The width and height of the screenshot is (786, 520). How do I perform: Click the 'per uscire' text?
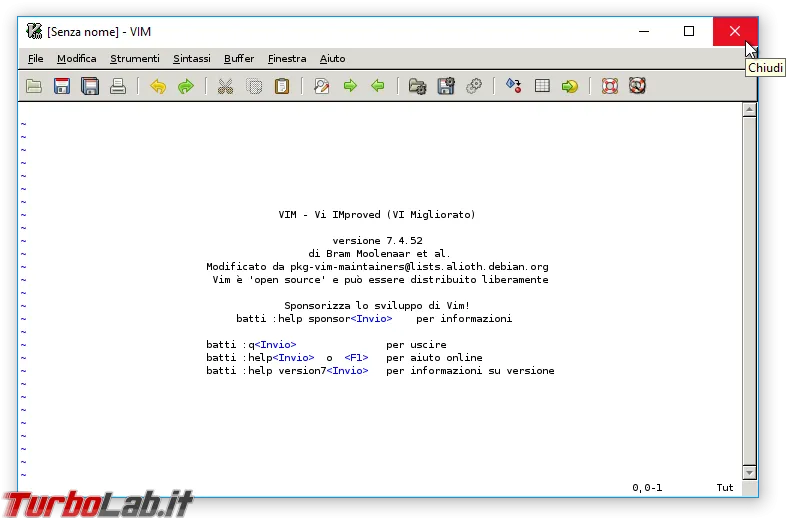pos(416,345)
